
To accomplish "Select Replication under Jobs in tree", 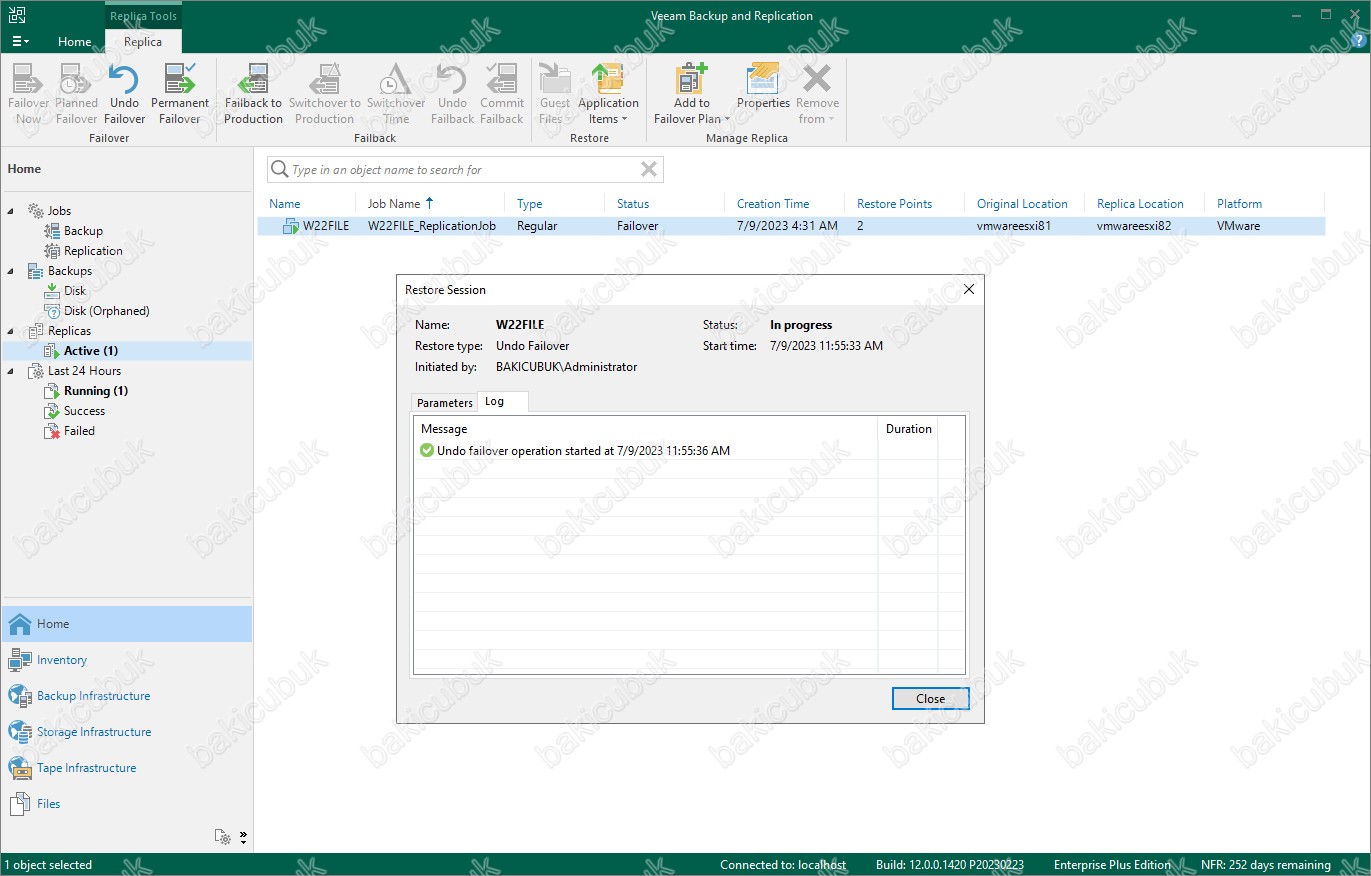I will [x=93, y=251].
